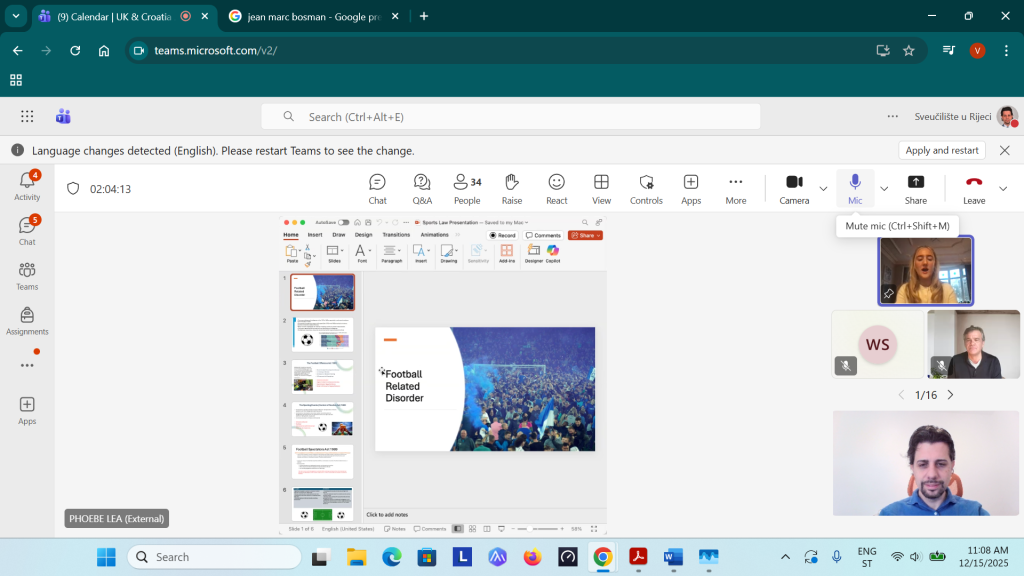
Task: Click the Teams search box
Action: click(x=510, y=117)
